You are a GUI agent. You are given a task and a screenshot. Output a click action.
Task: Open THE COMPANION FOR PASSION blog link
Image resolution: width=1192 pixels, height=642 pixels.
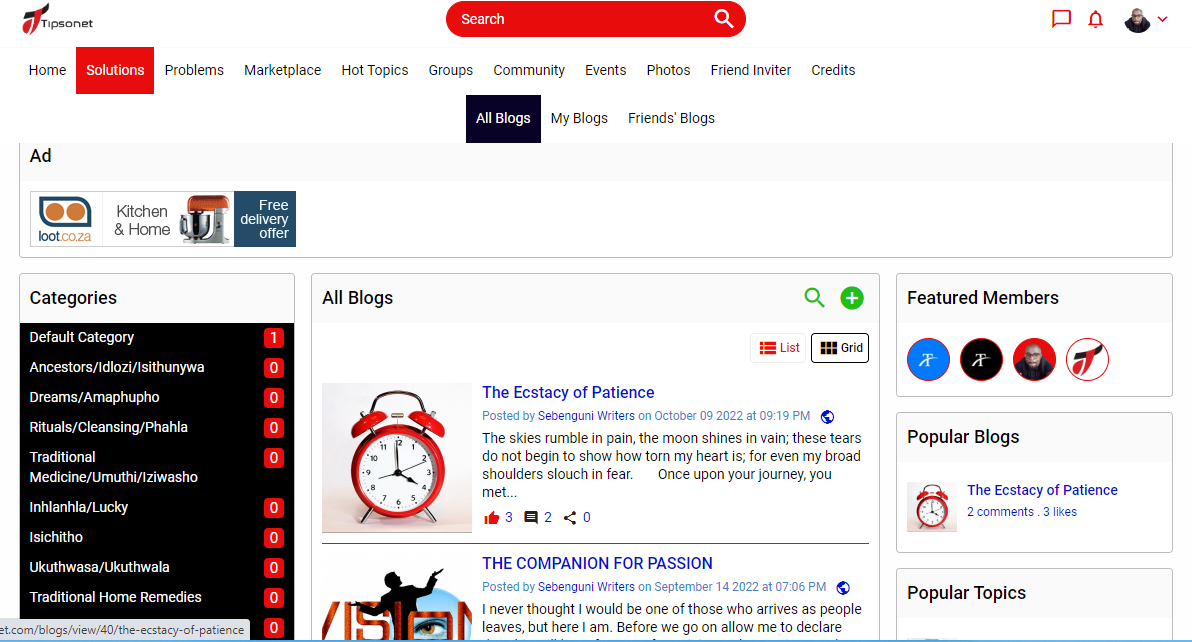(597, 563)
